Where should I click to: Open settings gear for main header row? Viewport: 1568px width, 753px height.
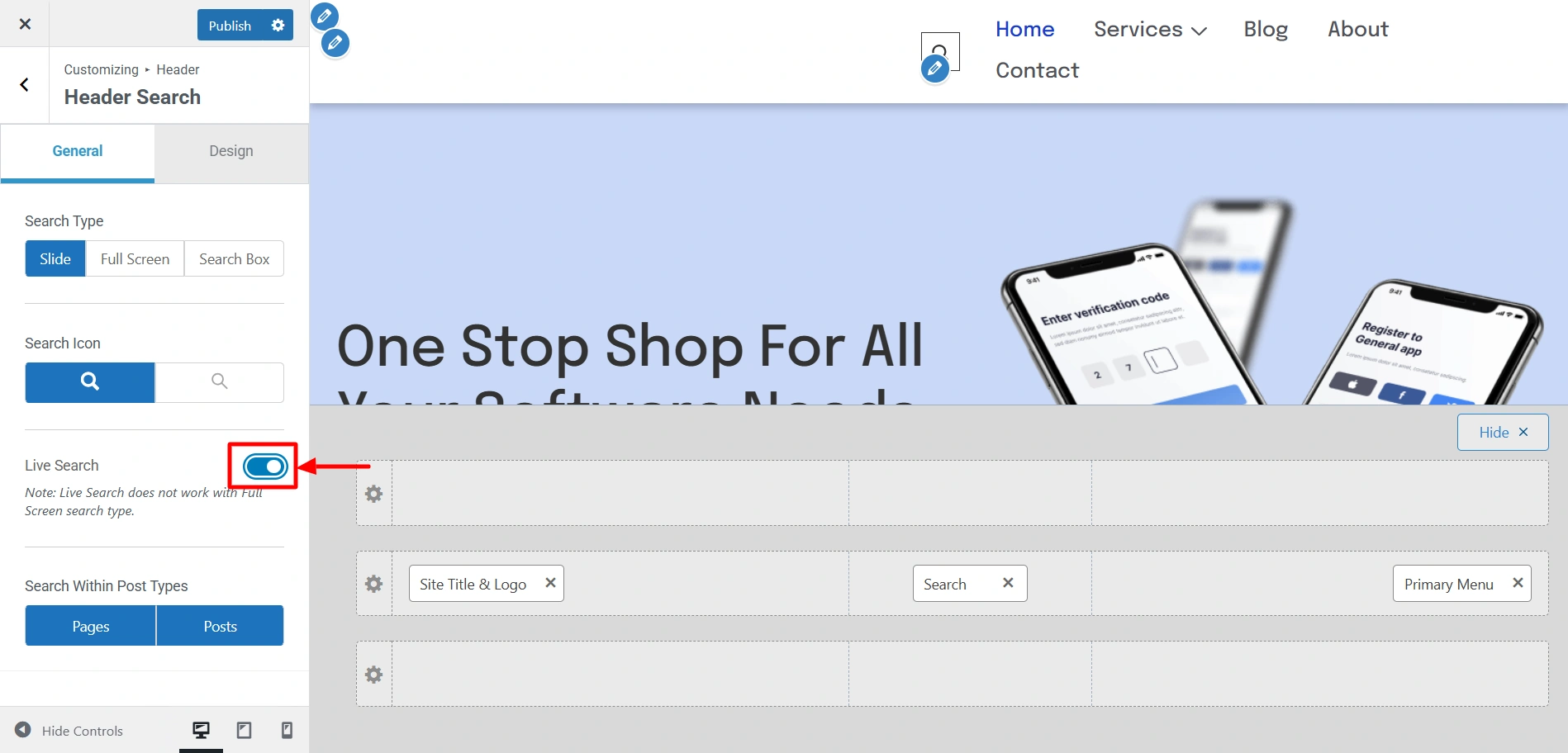point(374,584)
